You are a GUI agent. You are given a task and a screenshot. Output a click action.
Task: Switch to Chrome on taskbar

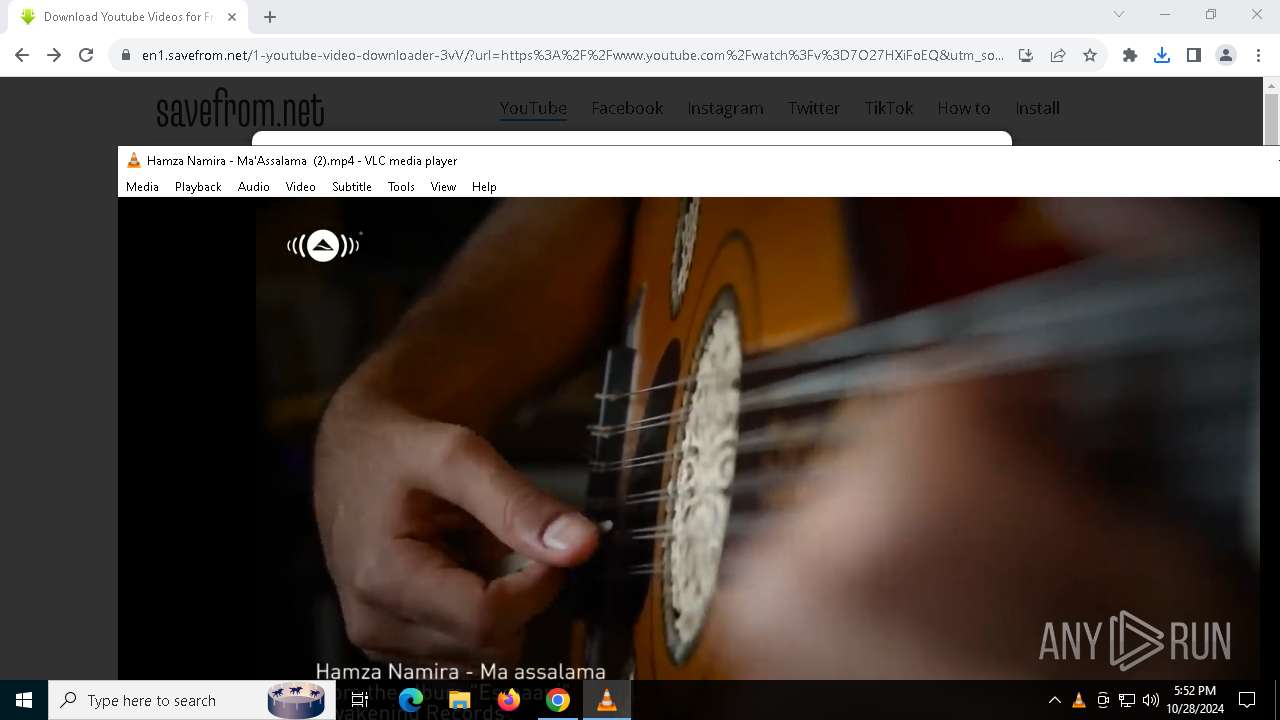tap(558, 700)
